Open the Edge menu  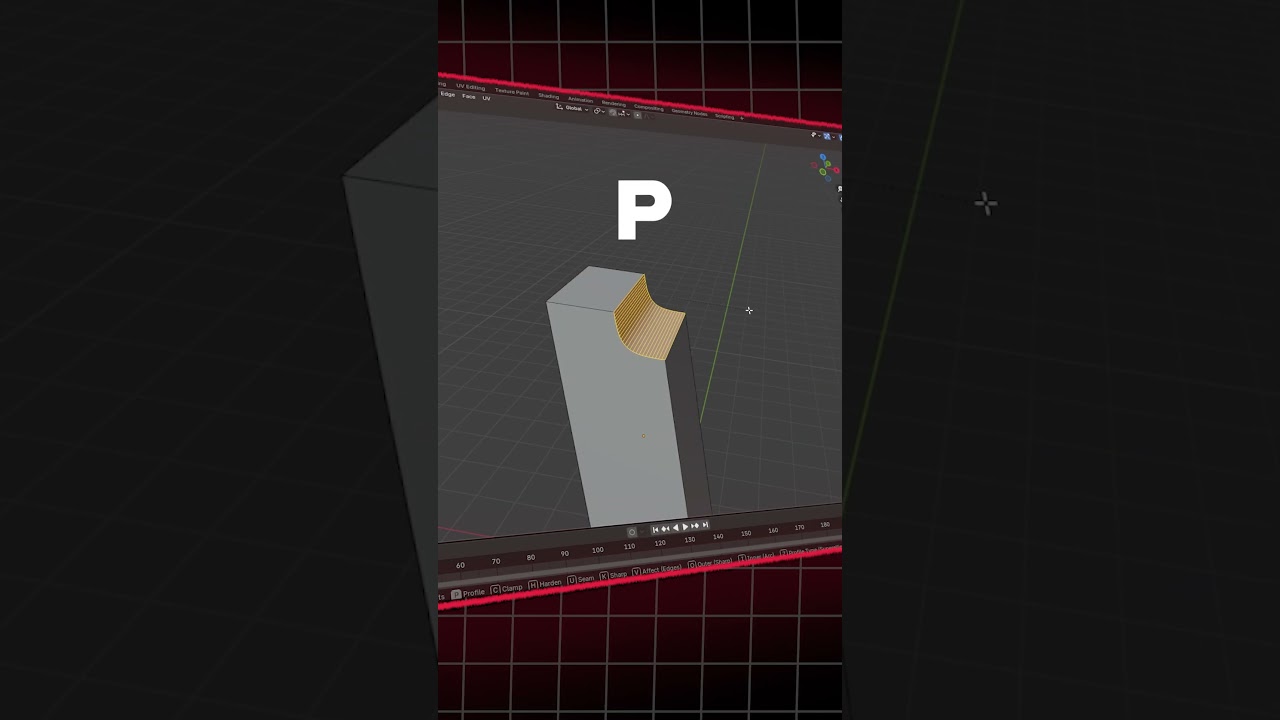point(447,94)
